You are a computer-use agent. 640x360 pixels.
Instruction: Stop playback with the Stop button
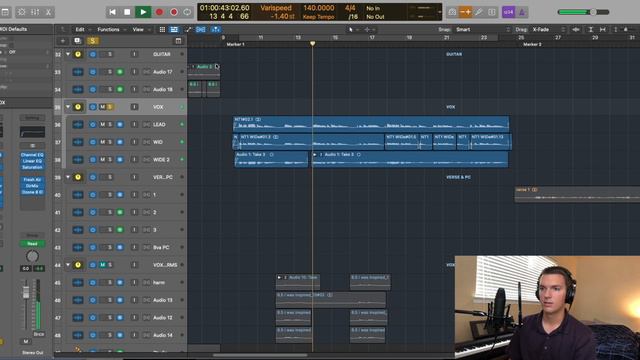pyautogui.click(x=127, y=12)
